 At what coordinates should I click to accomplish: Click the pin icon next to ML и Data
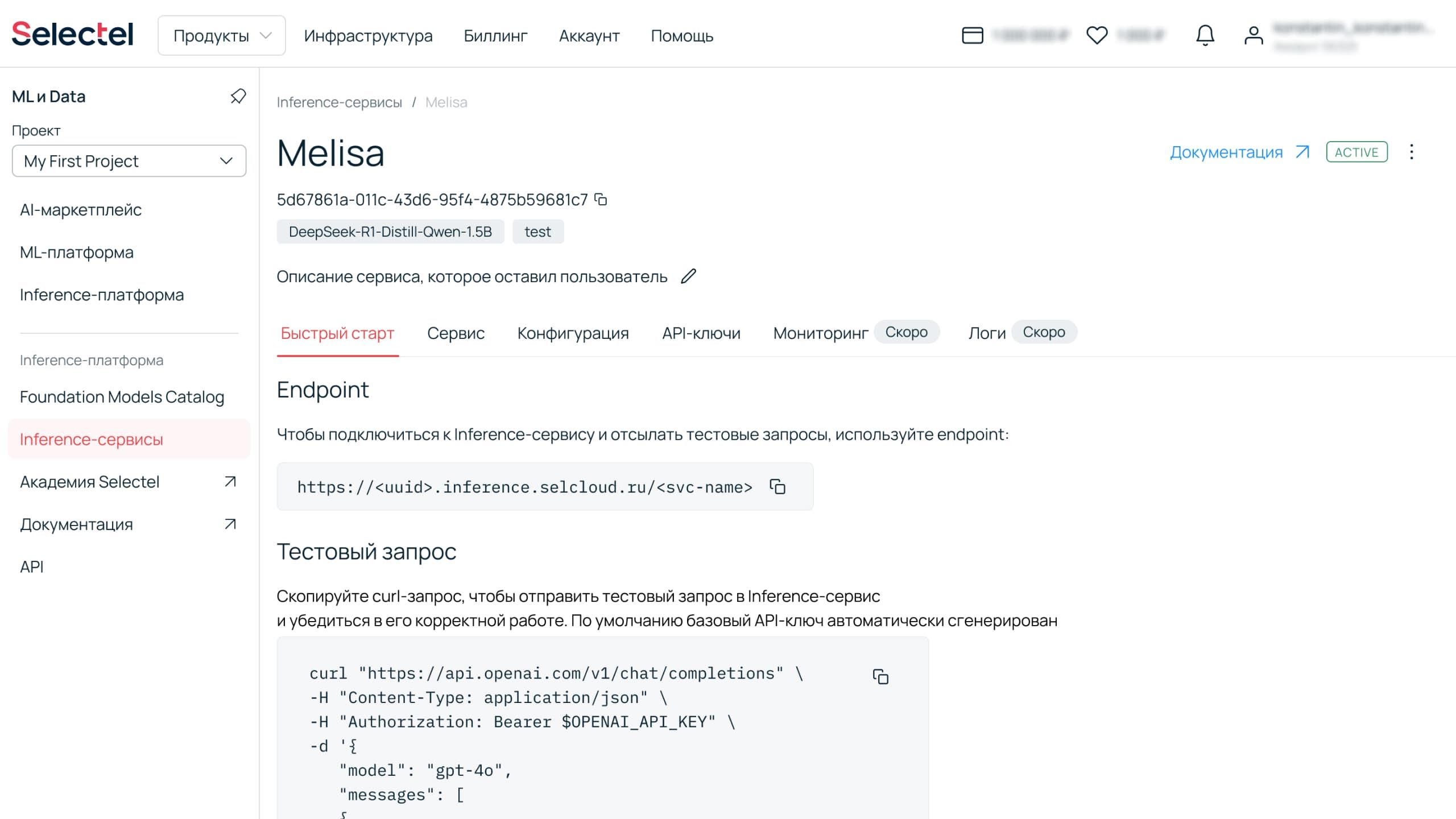(x=238, y=96)
